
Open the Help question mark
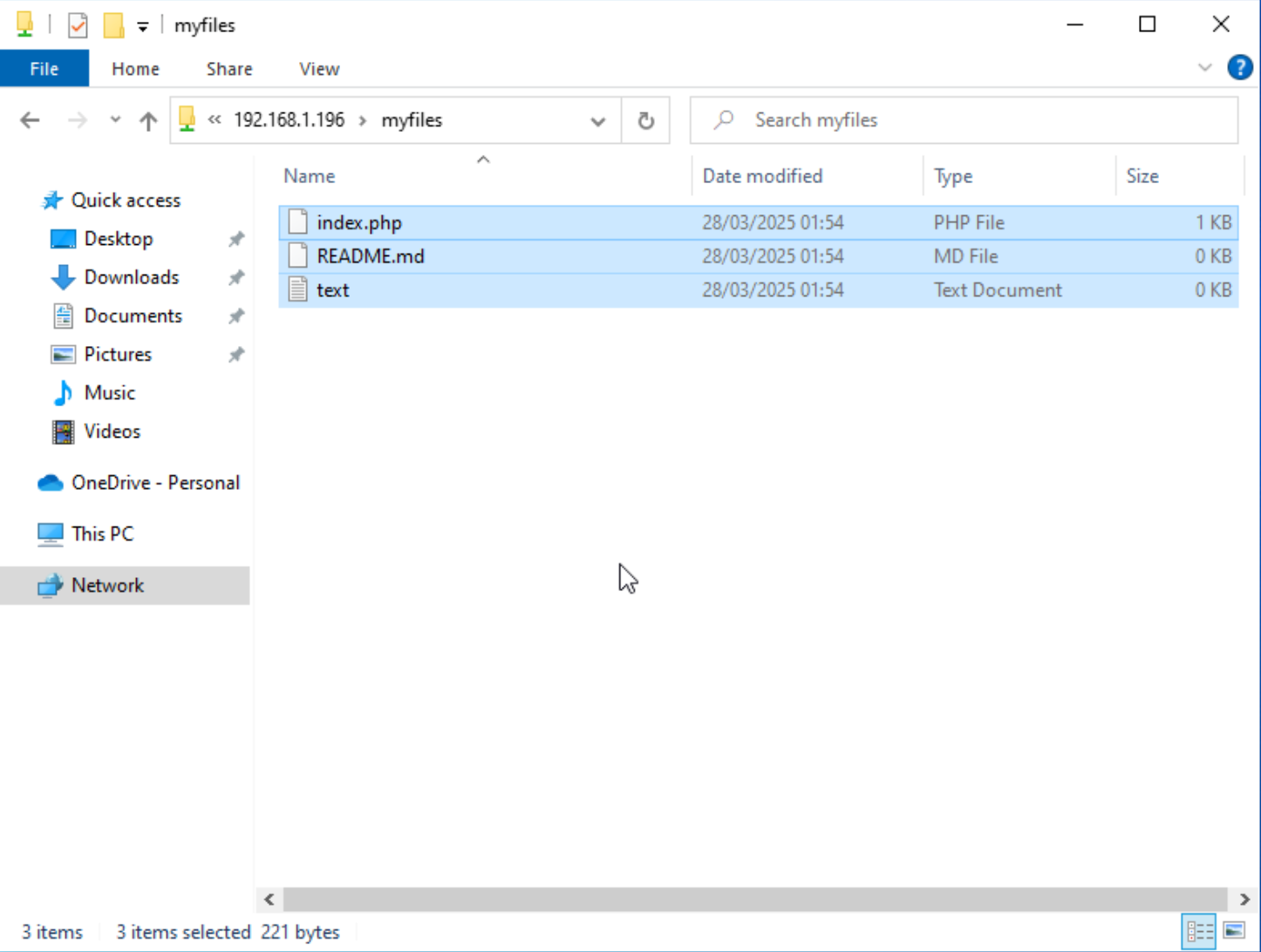click(1239, 67)
